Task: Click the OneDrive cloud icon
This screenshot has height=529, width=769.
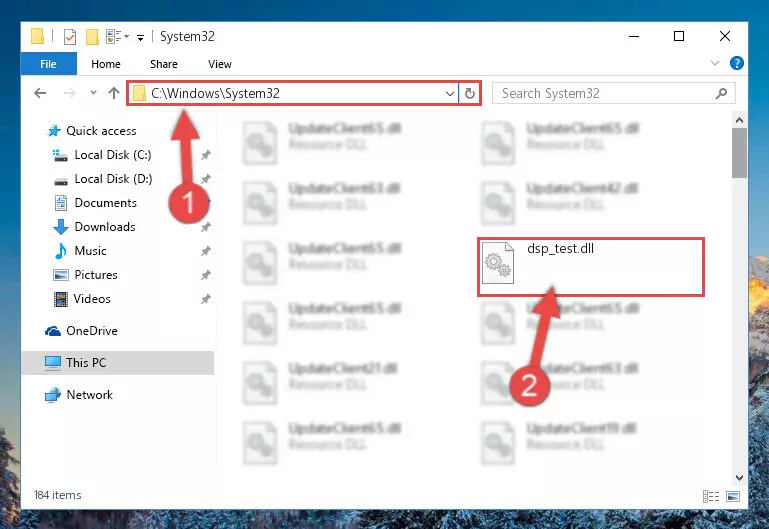Action: click(53, 331)
